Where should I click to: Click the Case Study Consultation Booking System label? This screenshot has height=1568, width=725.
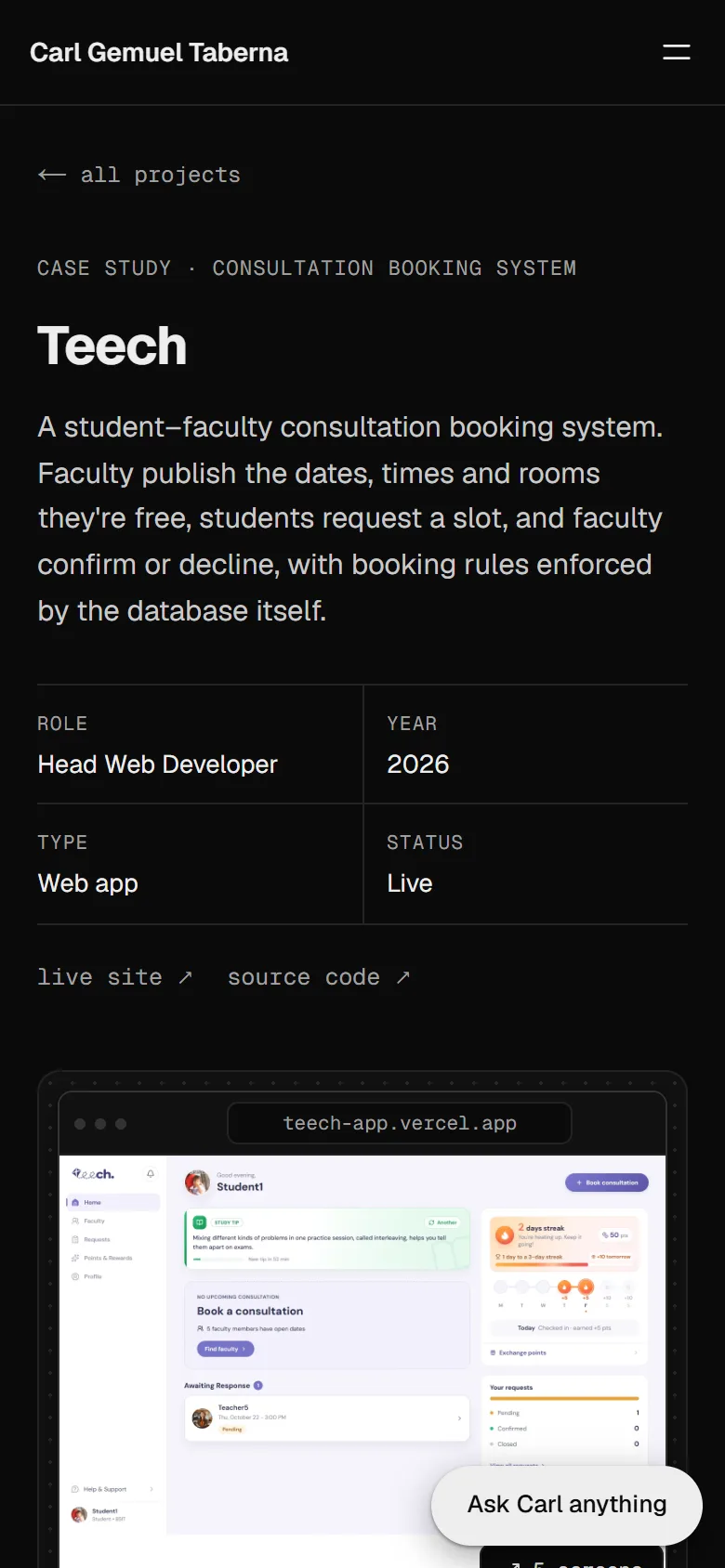pos(307,268)
